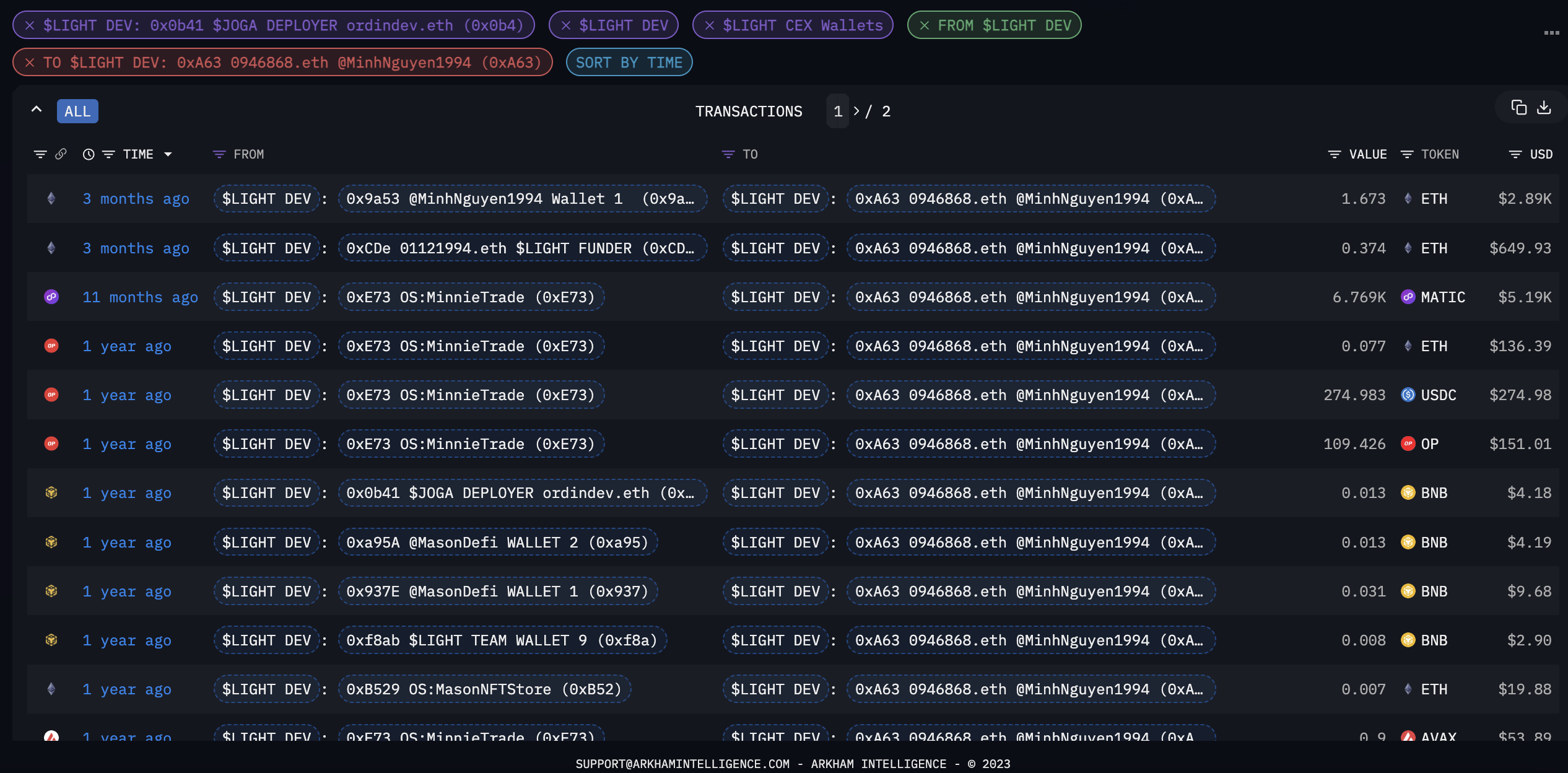Open the chain filter icon in header
Viewport: 1568px width, 773px height.
(40, 154)
